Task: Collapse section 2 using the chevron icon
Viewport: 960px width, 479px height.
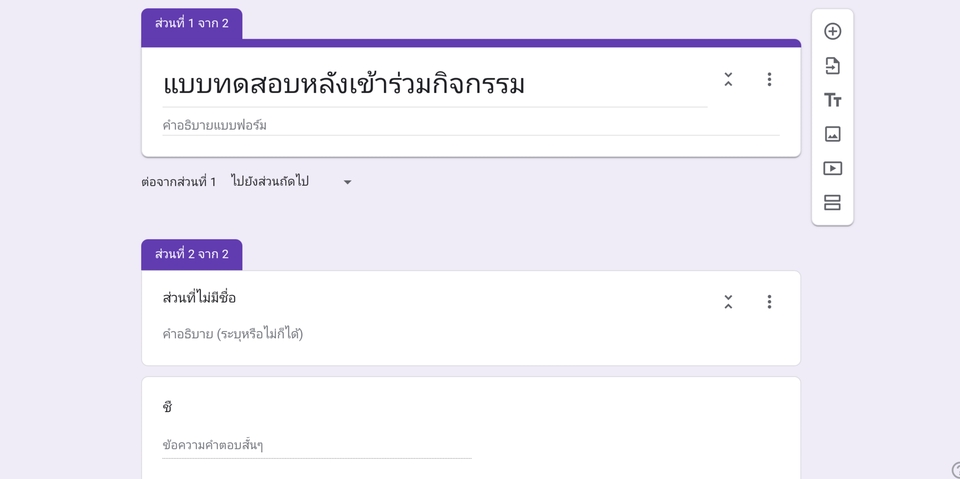Action: tap(728, 301)
